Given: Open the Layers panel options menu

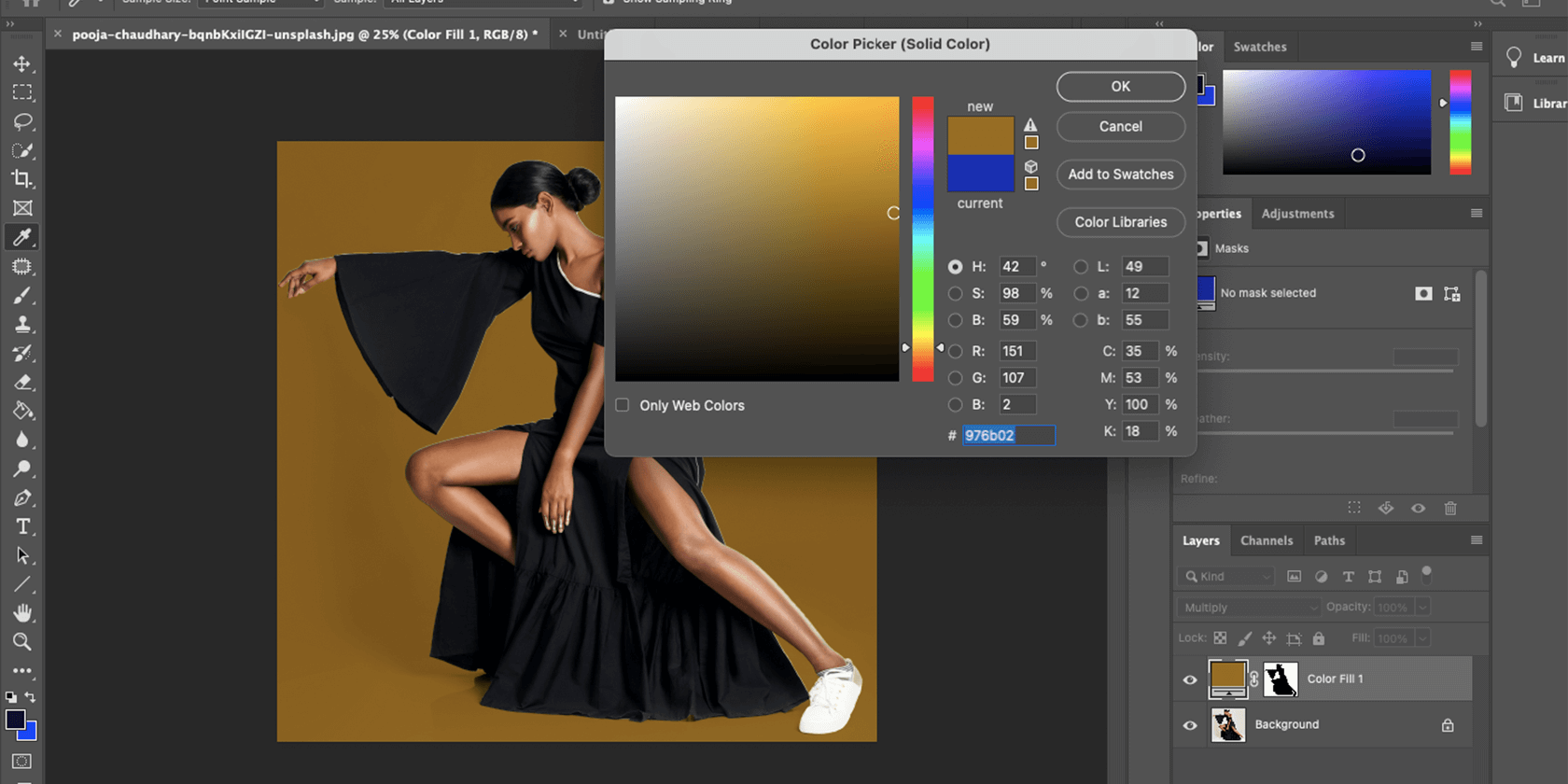Looking at the screenshot, I should point(1476,540).
